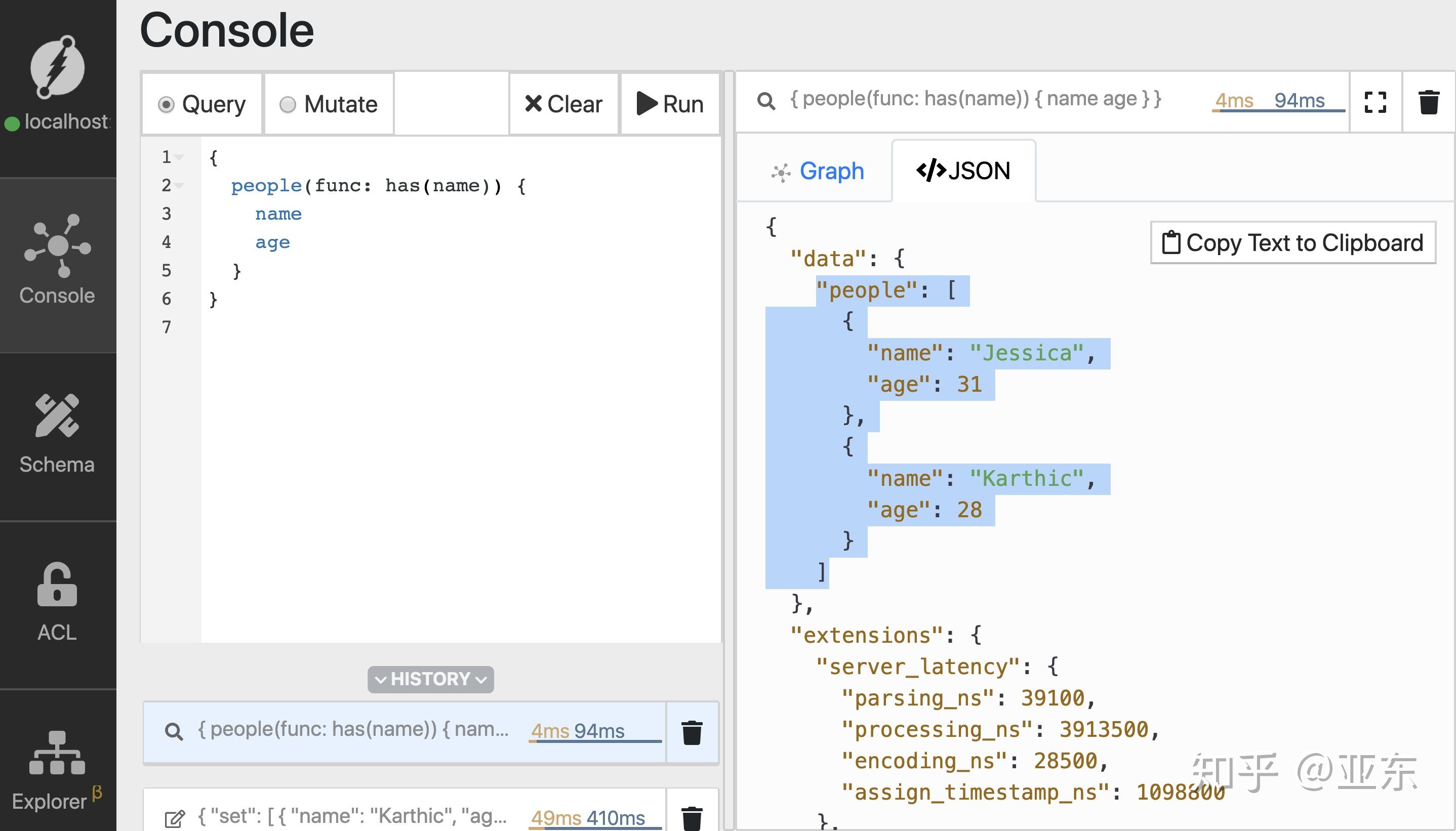Fold the people block on line 2

[180, 186]
